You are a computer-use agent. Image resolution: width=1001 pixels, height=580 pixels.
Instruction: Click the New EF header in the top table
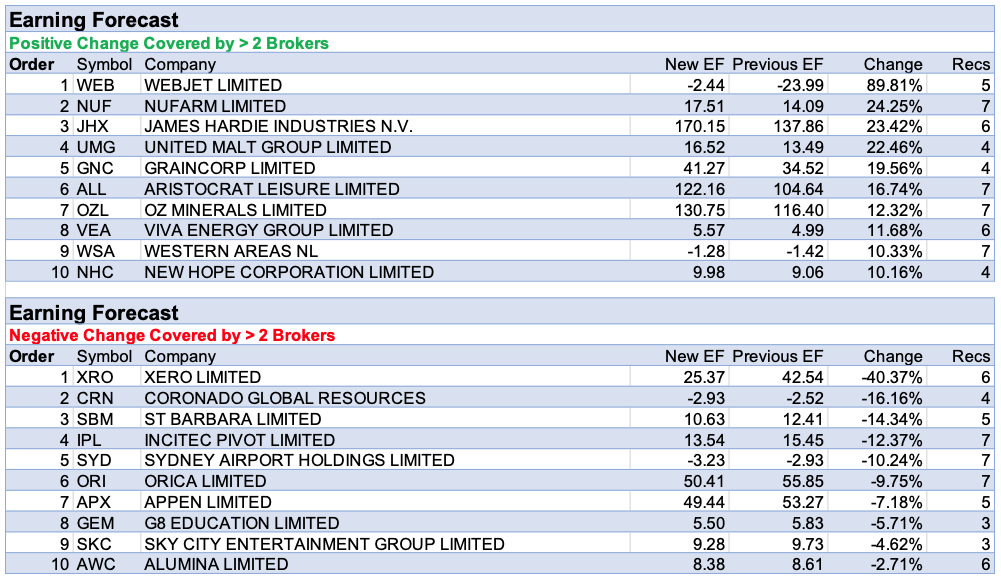click(x=695, y=64)
